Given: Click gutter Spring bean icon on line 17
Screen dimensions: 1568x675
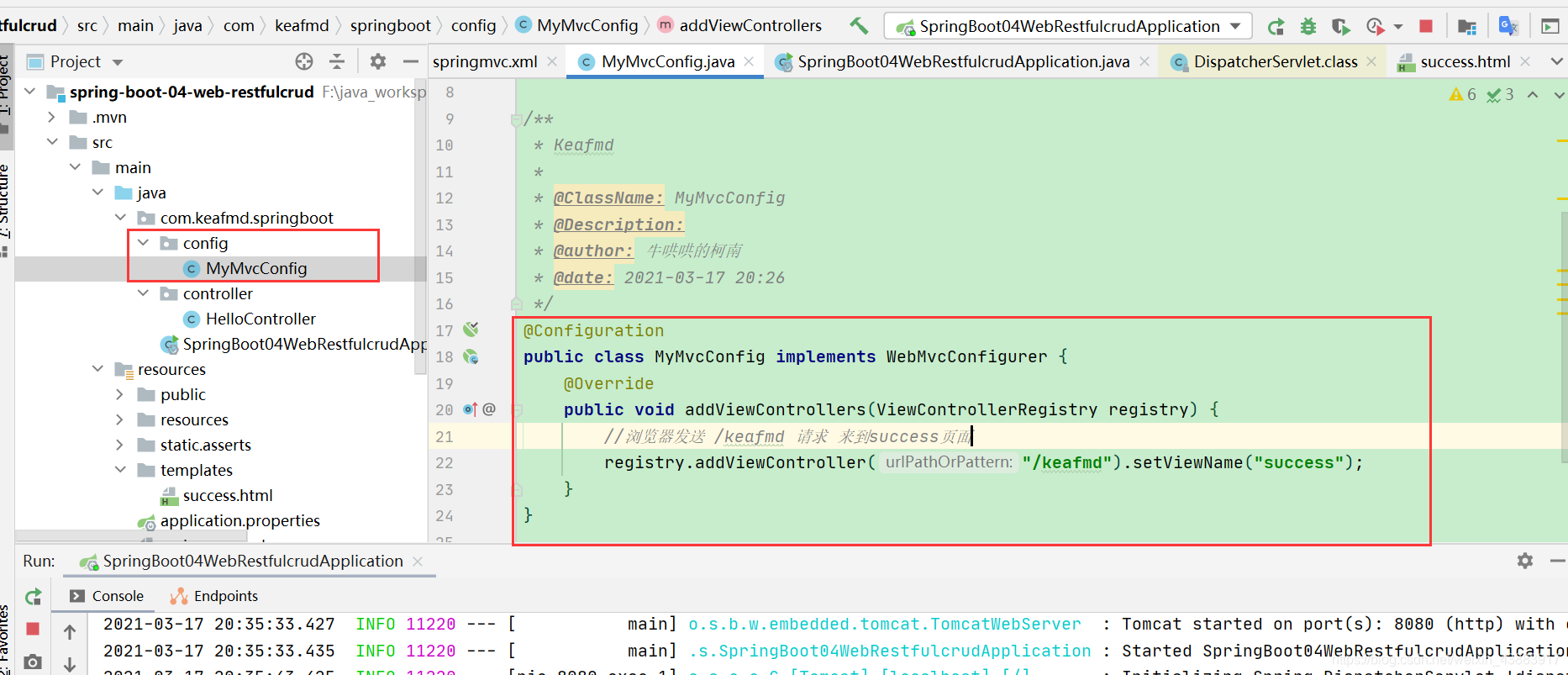Looking at the screenshot, I should pos(471,330).
